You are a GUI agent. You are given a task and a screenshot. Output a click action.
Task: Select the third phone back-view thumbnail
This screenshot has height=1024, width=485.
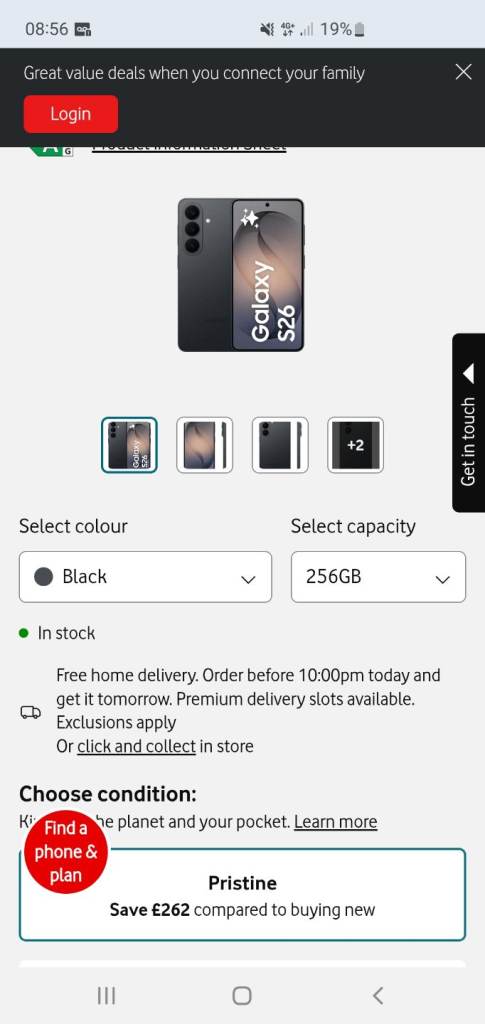pos(280,445)
